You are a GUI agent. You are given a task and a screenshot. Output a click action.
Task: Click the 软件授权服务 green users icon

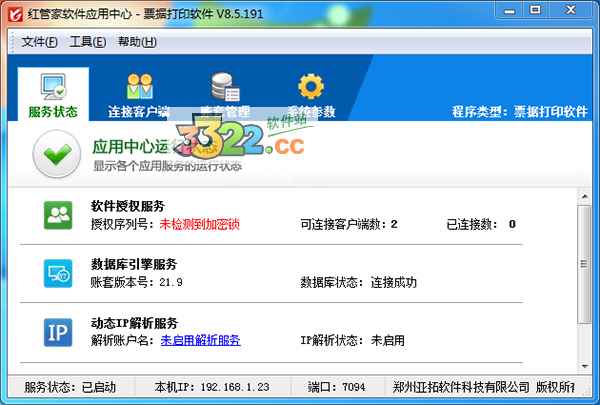[x=58, y=215]
